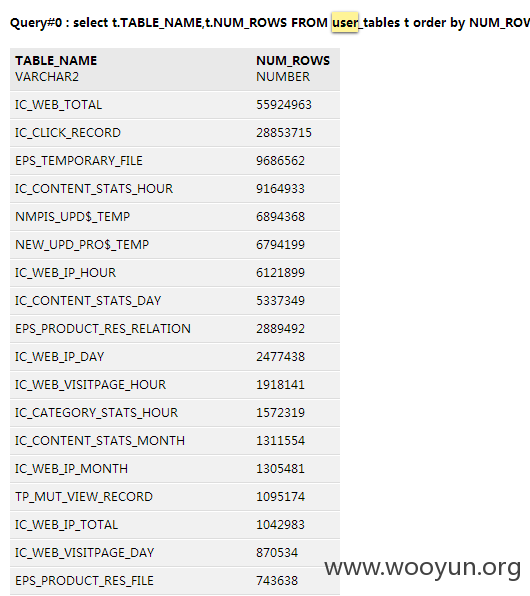This screenshot has width=530, height=596.
Task: Click the IC_WEB_VISITPAGE_HOUR cell
Action: click(x=90, y=385)
